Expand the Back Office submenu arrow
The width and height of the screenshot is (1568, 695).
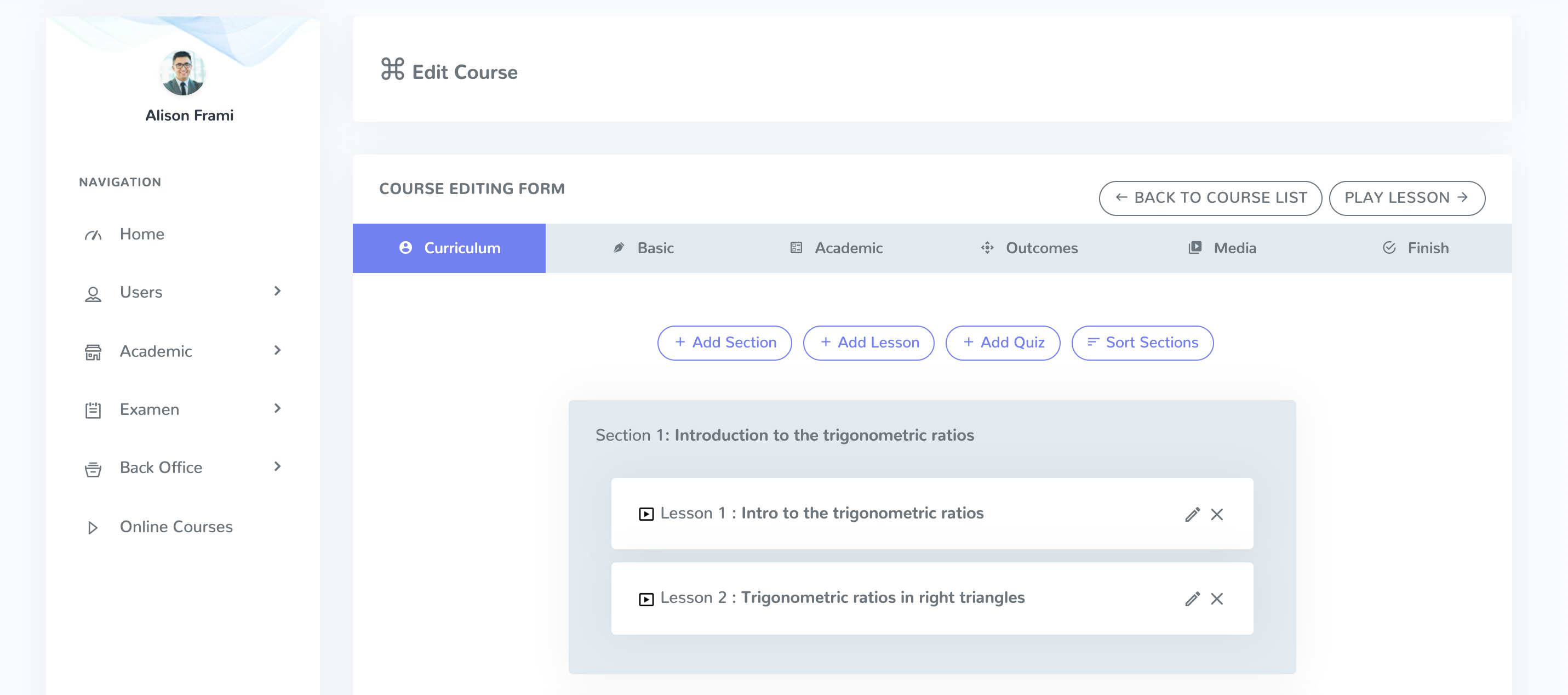(278, 466)
